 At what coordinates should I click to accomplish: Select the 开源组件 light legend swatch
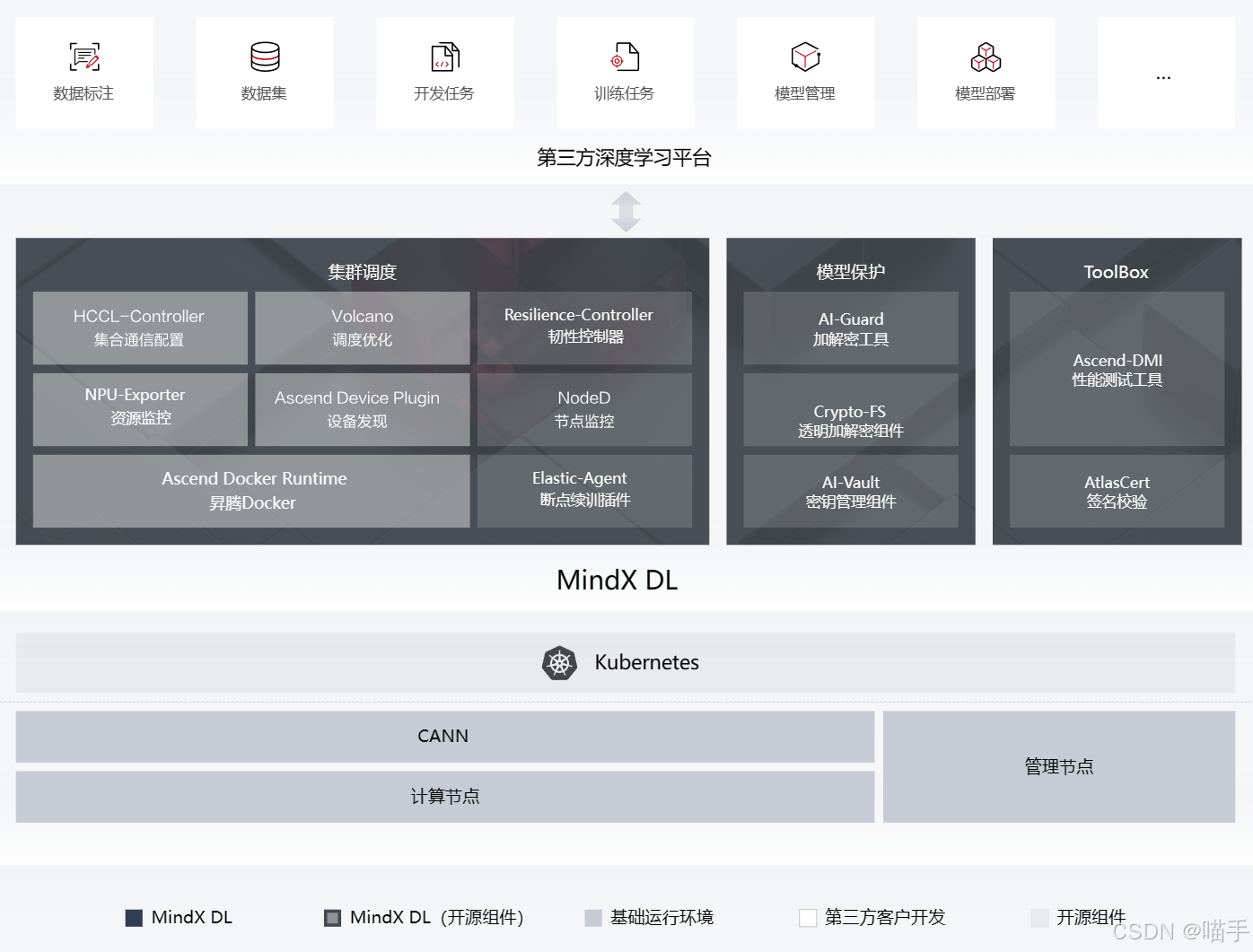tap(1039, 918)
